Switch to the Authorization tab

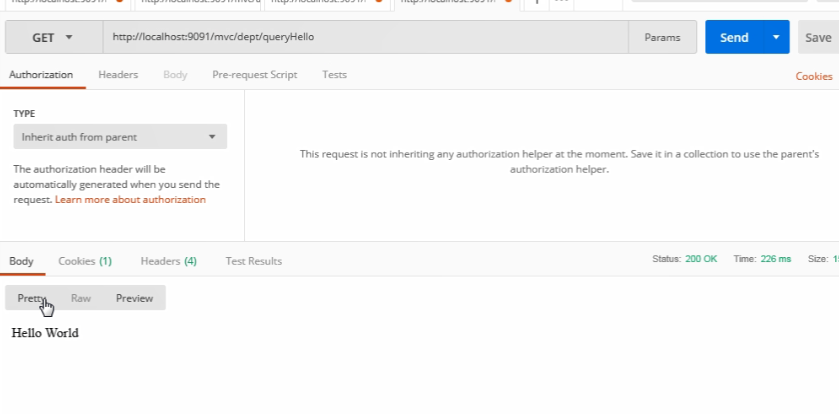click(41, 75)
